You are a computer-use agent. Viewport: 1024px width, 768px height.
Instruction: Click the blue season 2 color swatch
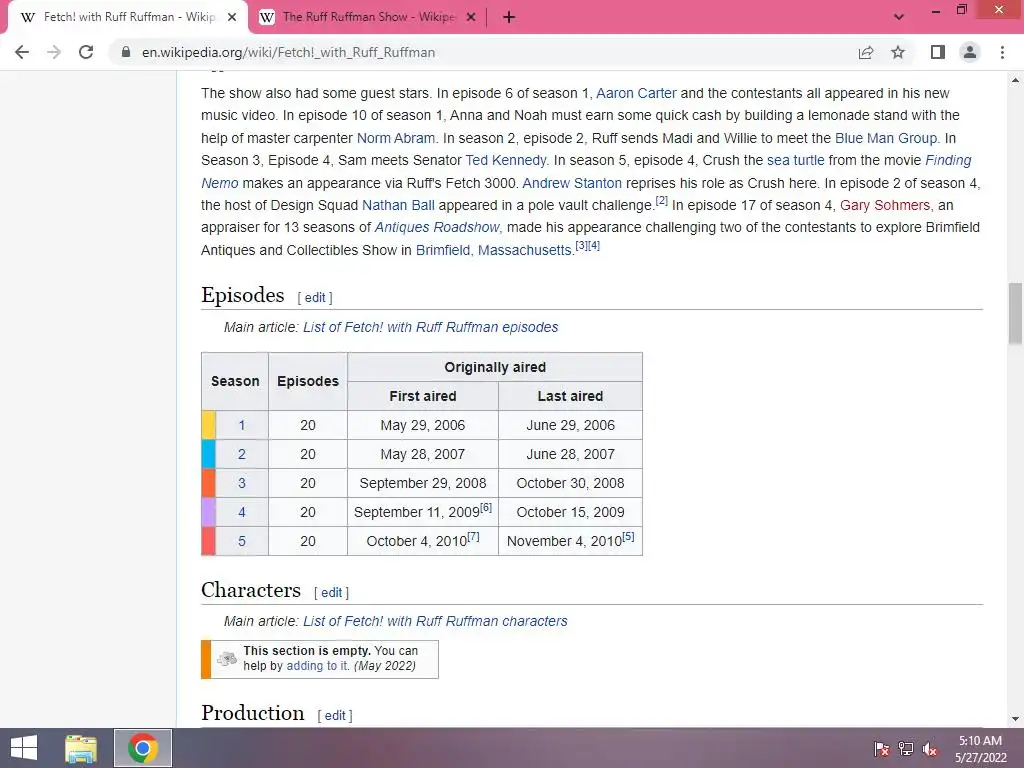point(209,454)
